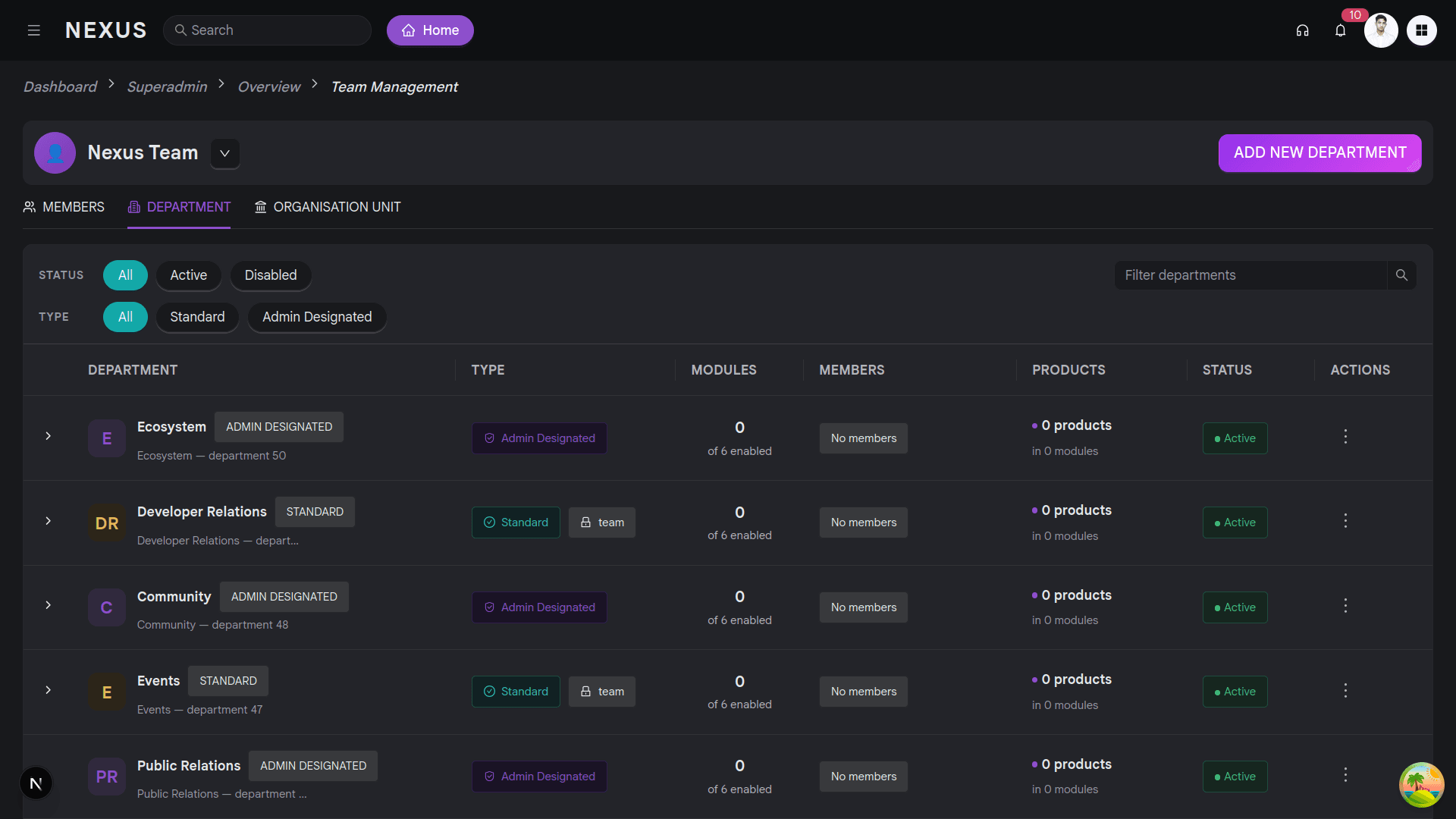Expand the Ecosystem department row
This screenshot has width=1456, height=819.
click(48, 436)
